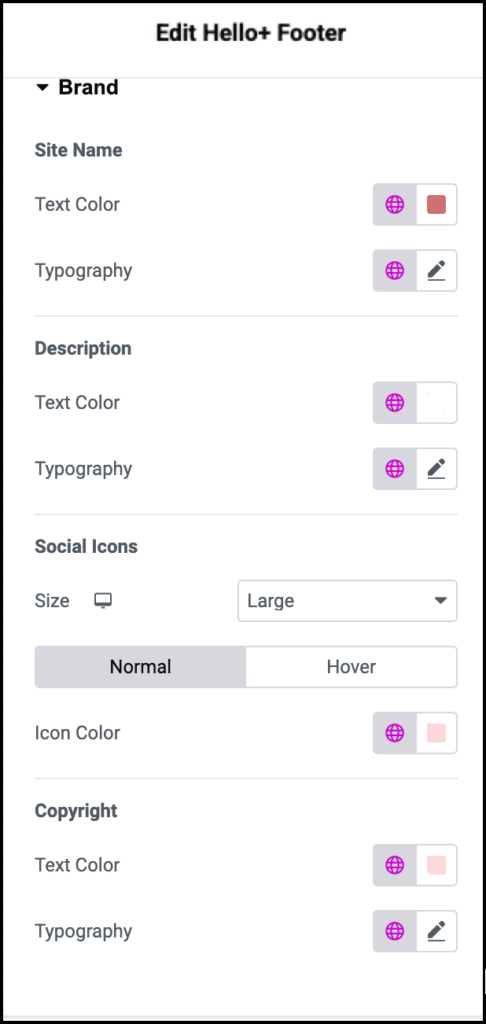The height and width of the screenshot is (1024, 486).
Task: Click the globe icon for Site Name Text Color
Action: [395, 204]
